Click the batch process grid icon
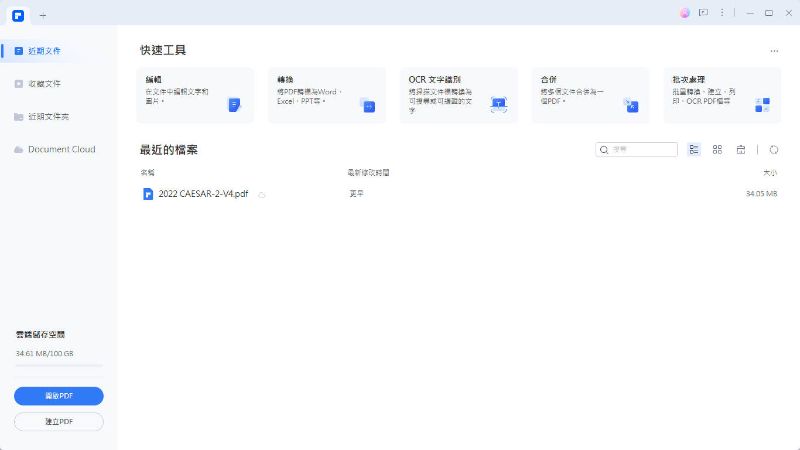This screenshot has width=800, height=450. point(762,105)
